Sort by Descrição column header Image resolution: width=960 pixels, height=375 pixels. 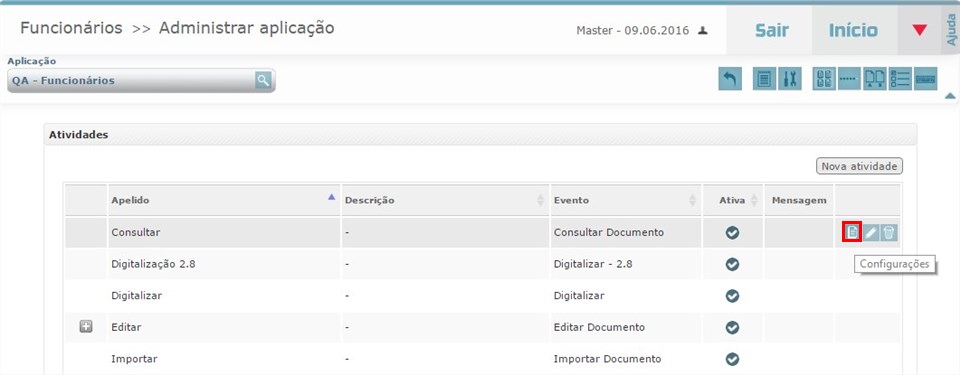click(x=445, y=200)
